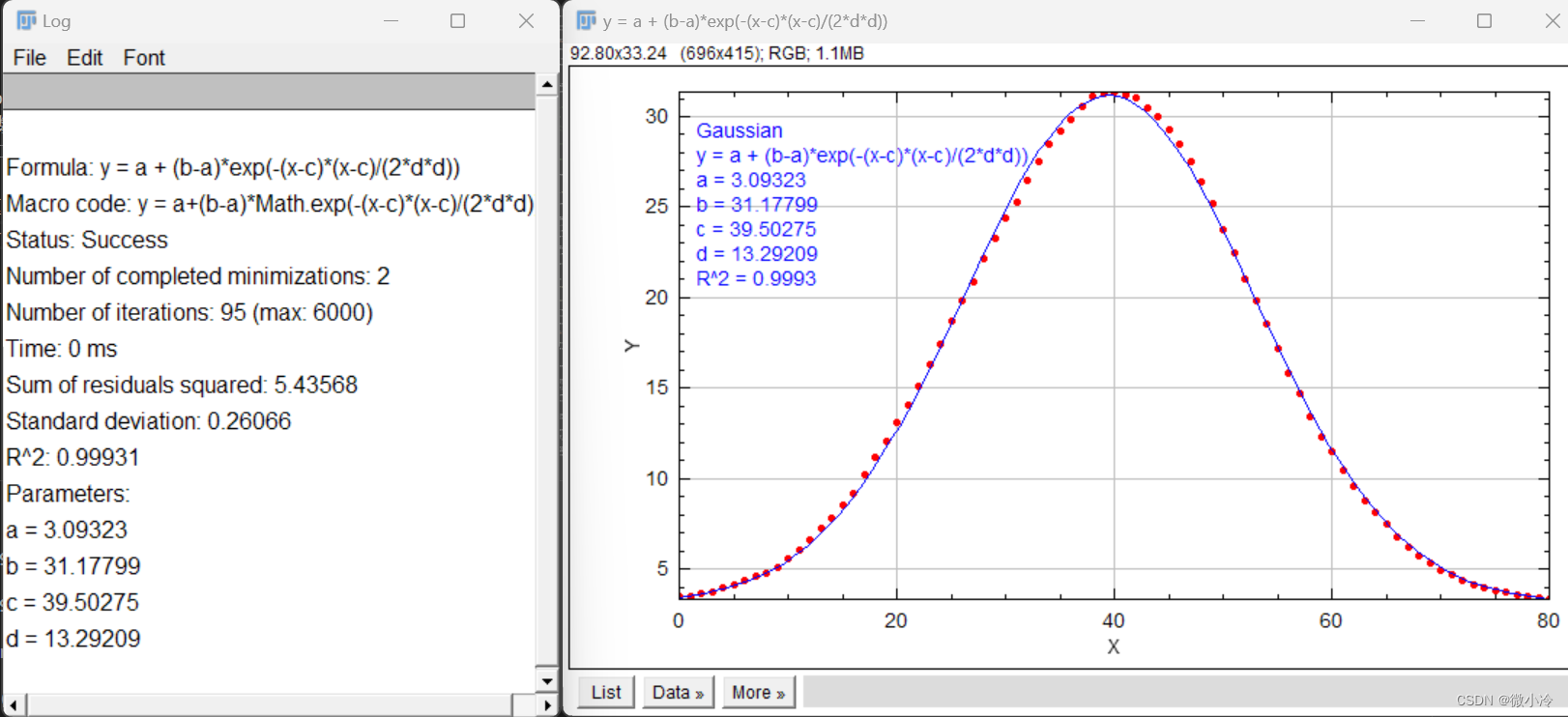Click 'Standard deviation: 0.26066' line
The width and height of the screenshot is (1568, 717).
pos(149,421)
